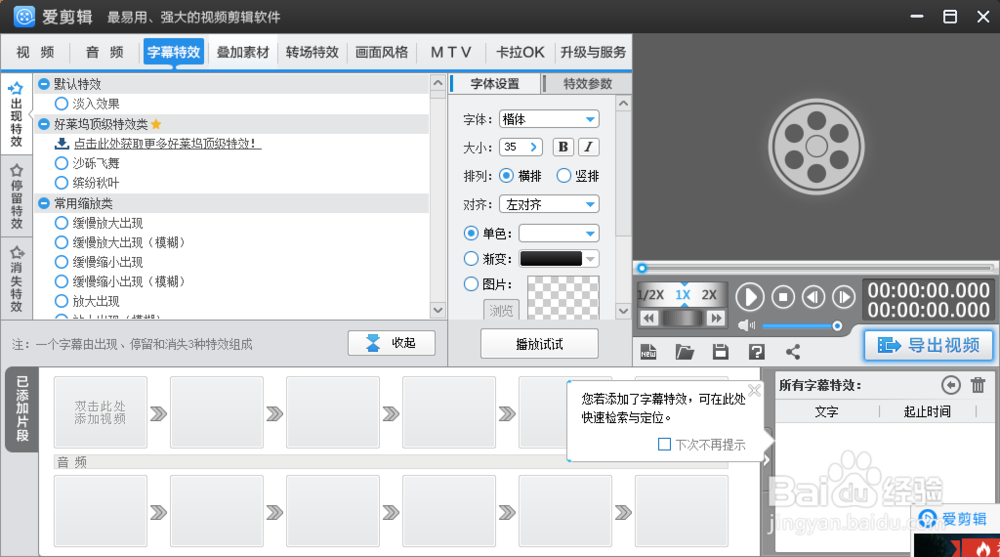Click the volume slider handle
The width and height of the screenshot is (1000, 557).
pyautogui.click(x=837, y=326)
